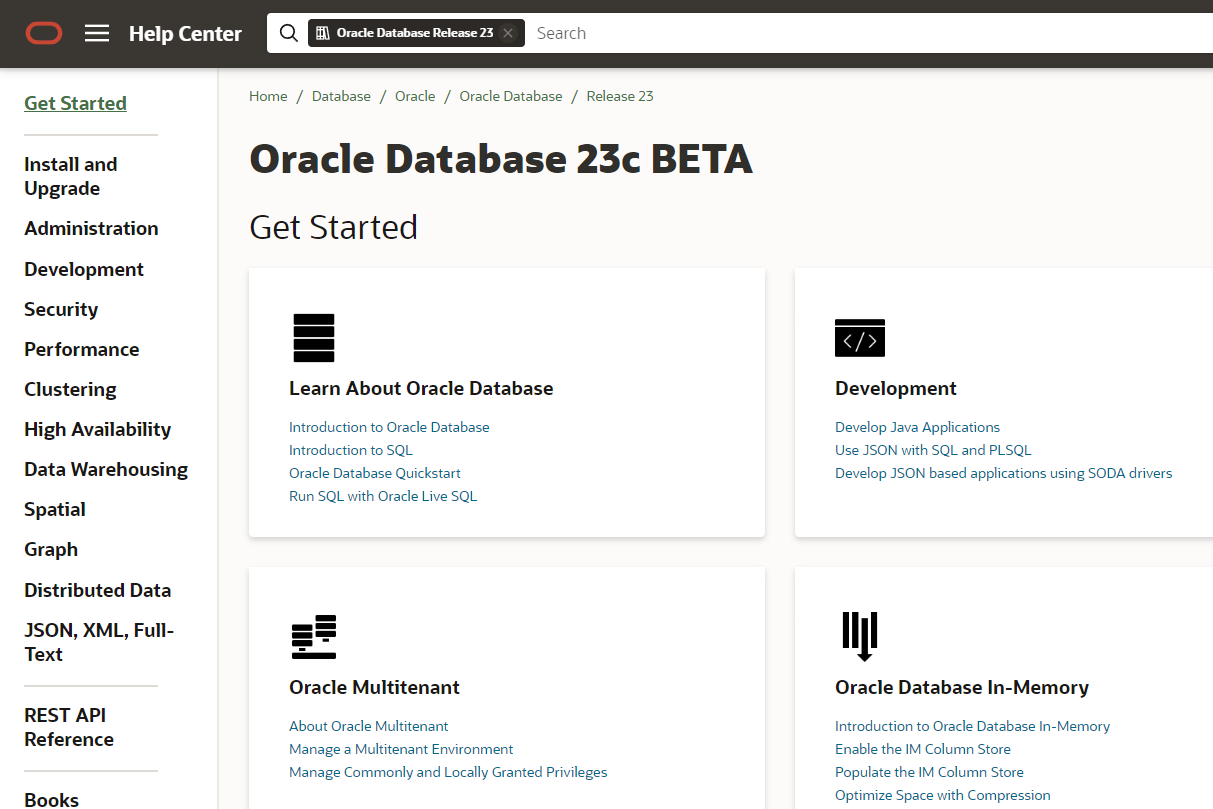Select Security in the sidebar
Image resolution: width=1213 pixels, height=809 pixels.
pyautogui.click(x=61, y=309)
